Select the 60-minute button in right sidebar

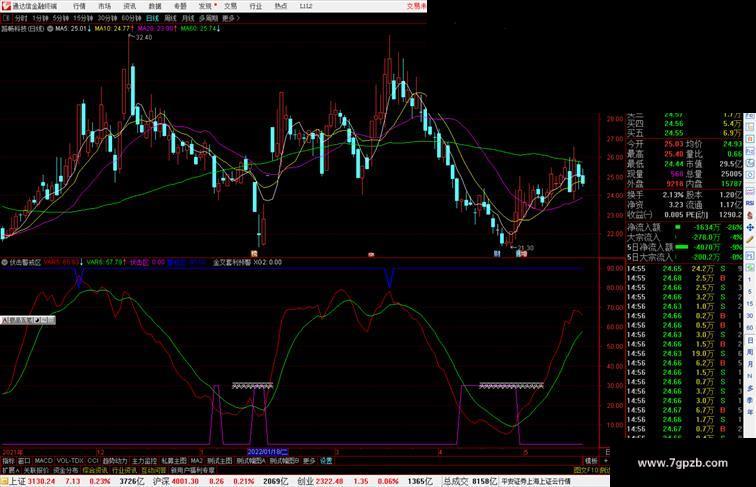point(750,327)
